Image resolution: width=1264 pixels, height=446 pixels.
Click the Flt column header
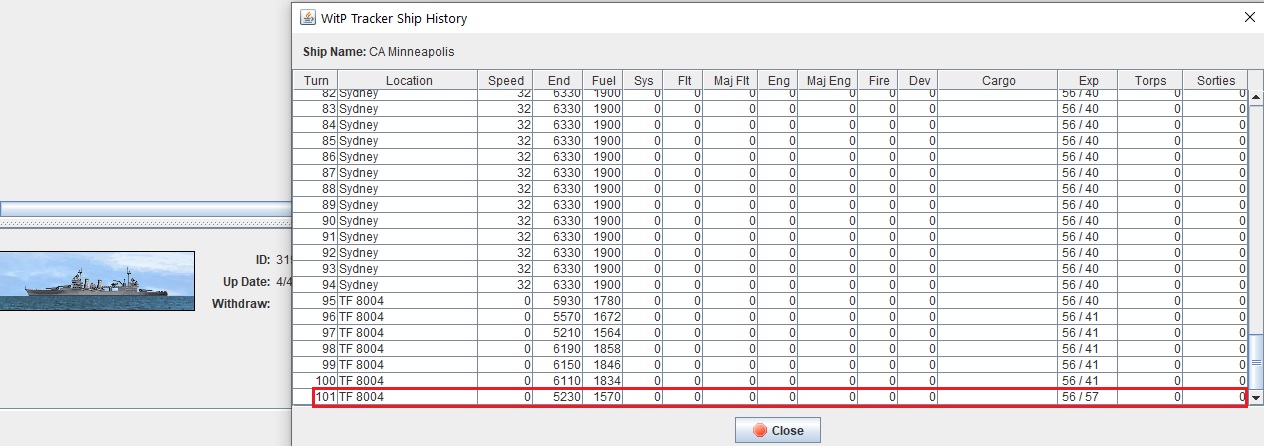pos(684,81)
